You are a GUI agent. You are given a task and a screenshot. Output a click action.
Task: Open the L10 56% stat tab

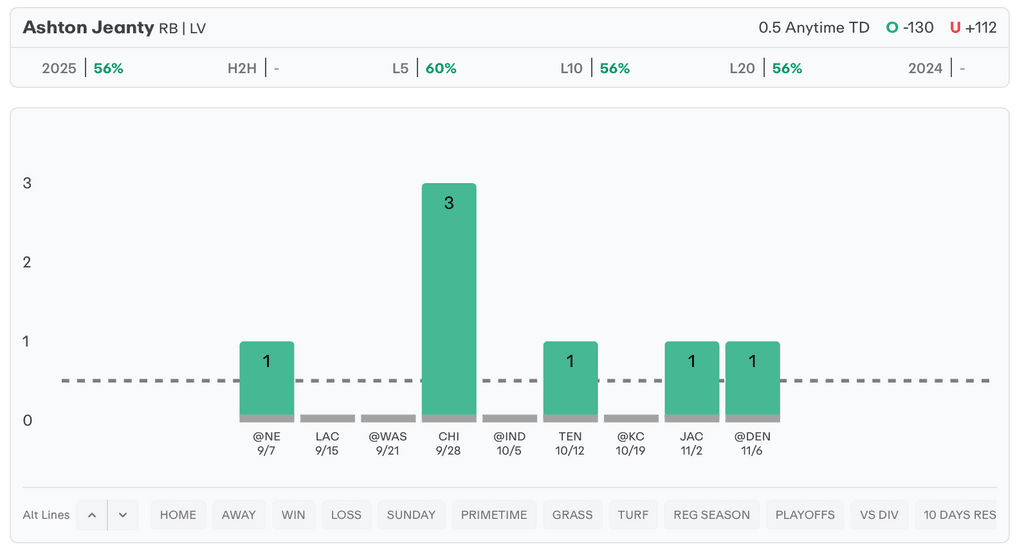point(594,68)
